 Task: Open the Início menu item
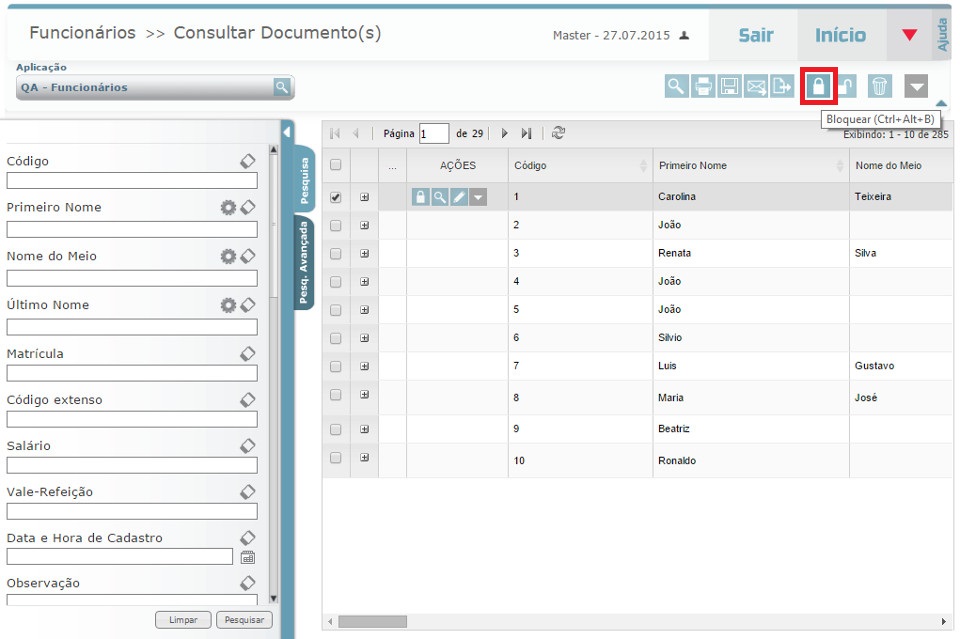840,35
